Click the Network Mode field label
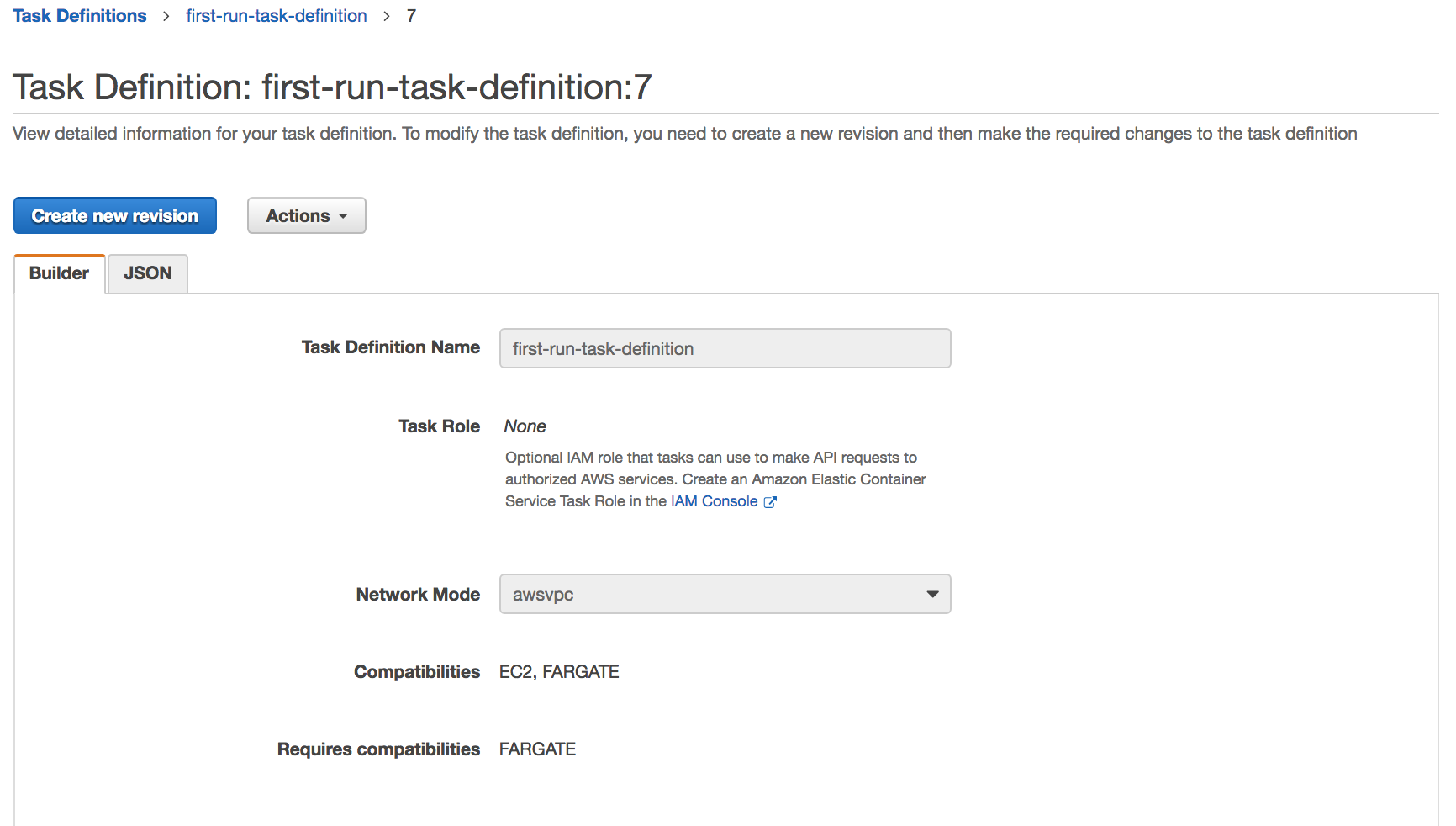 (418, 595)
